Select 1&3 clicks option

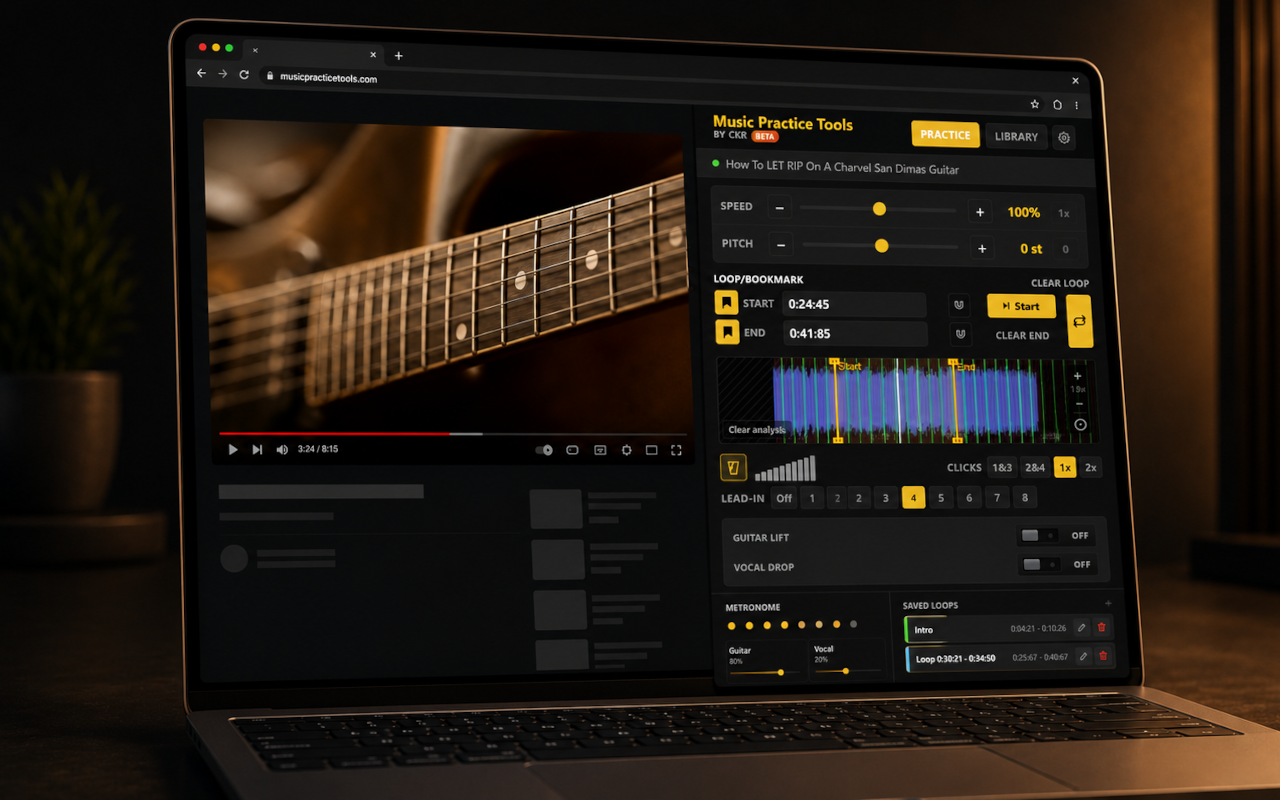tap(1002, 467)
